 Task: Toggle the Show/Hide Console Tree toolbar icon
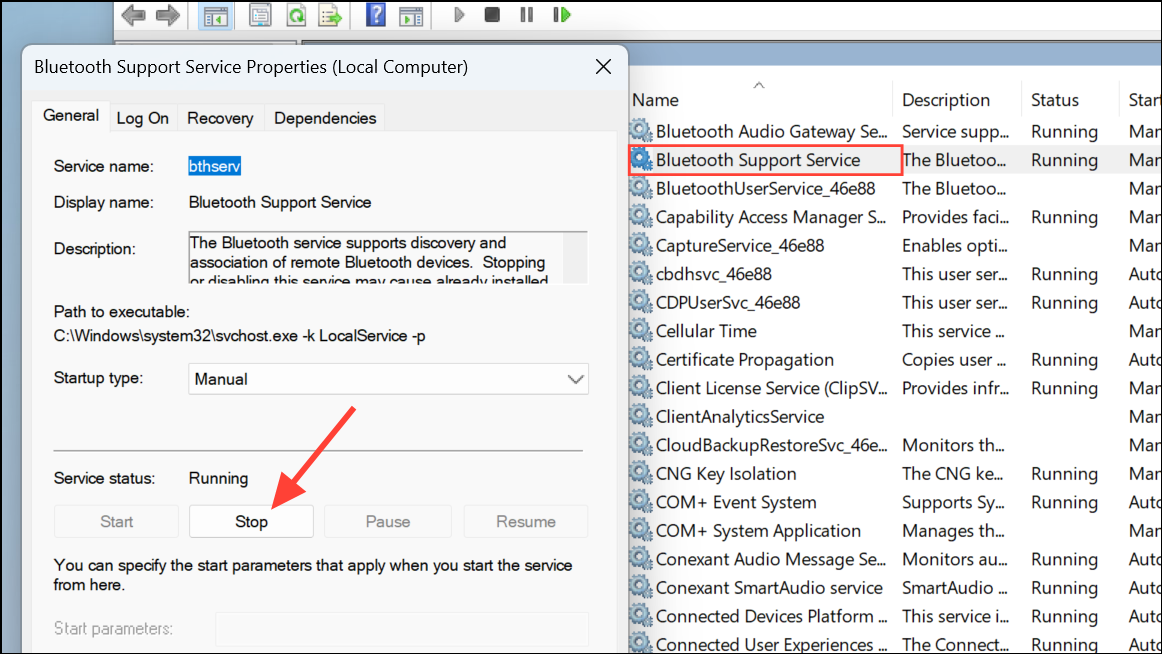tap(216, 16)
